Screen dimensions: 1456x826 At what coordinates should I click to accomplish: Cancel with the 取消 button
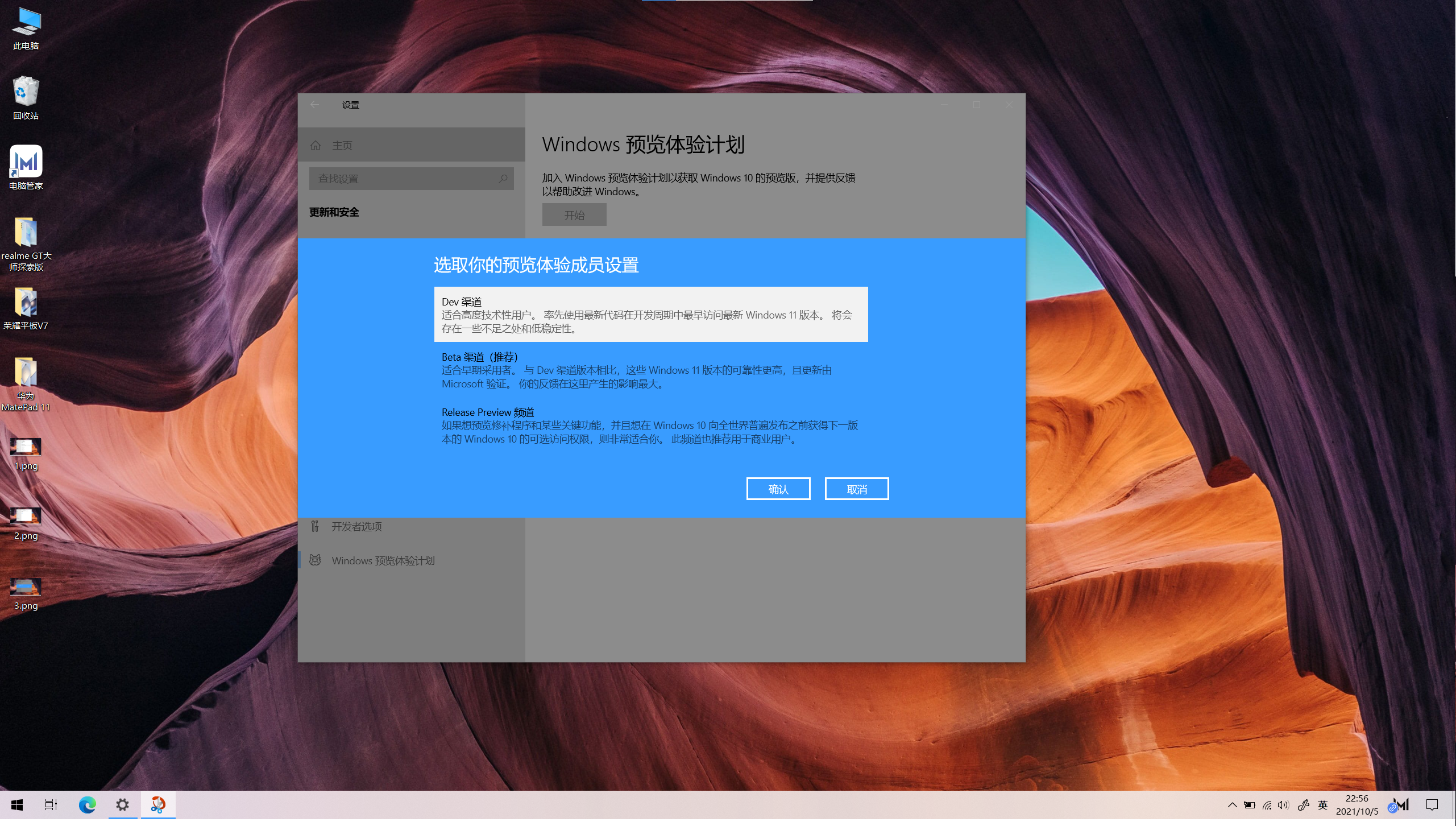click(857, 489)
